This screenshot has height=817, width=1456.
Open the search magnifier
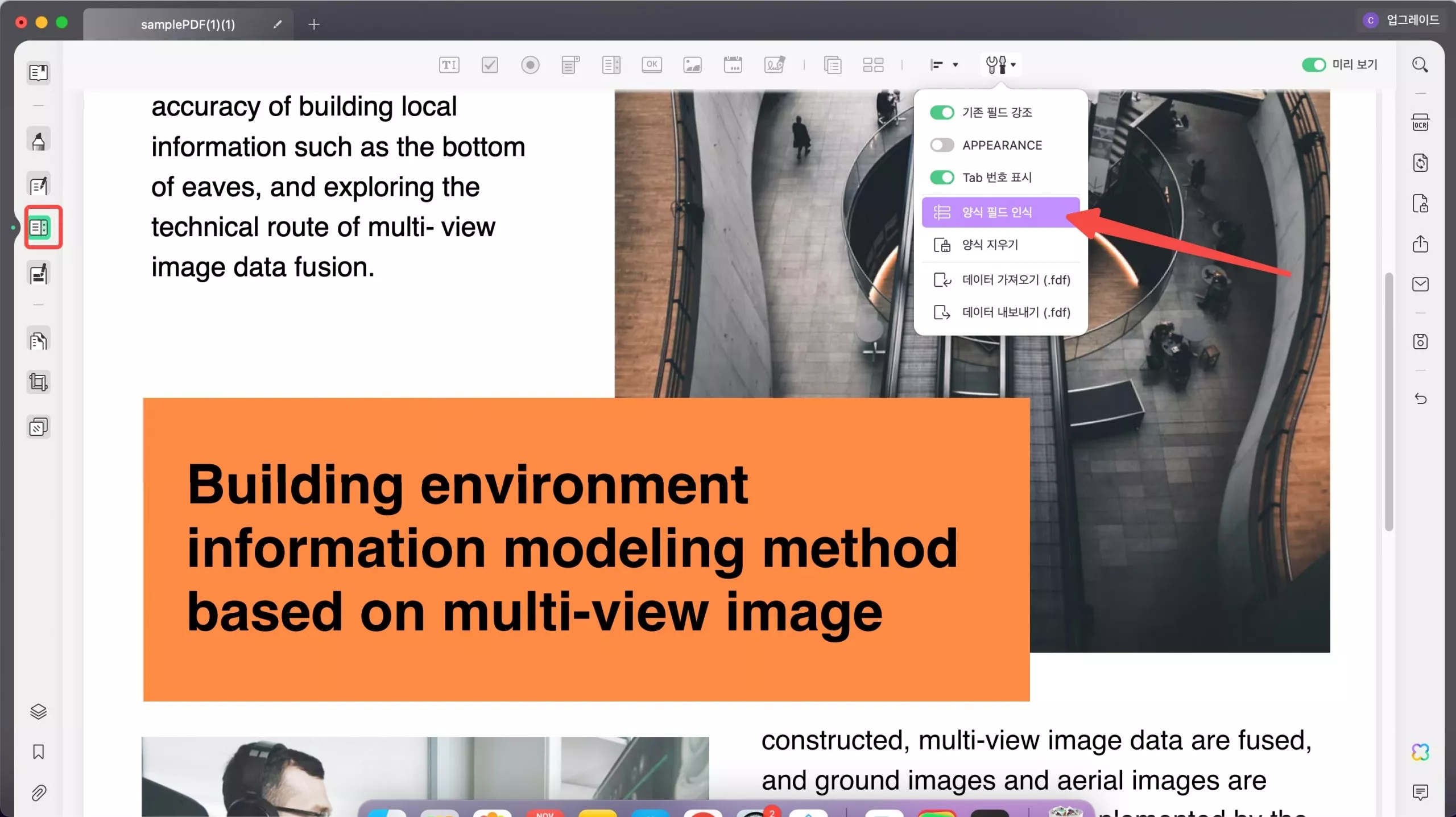[1420, 65]
